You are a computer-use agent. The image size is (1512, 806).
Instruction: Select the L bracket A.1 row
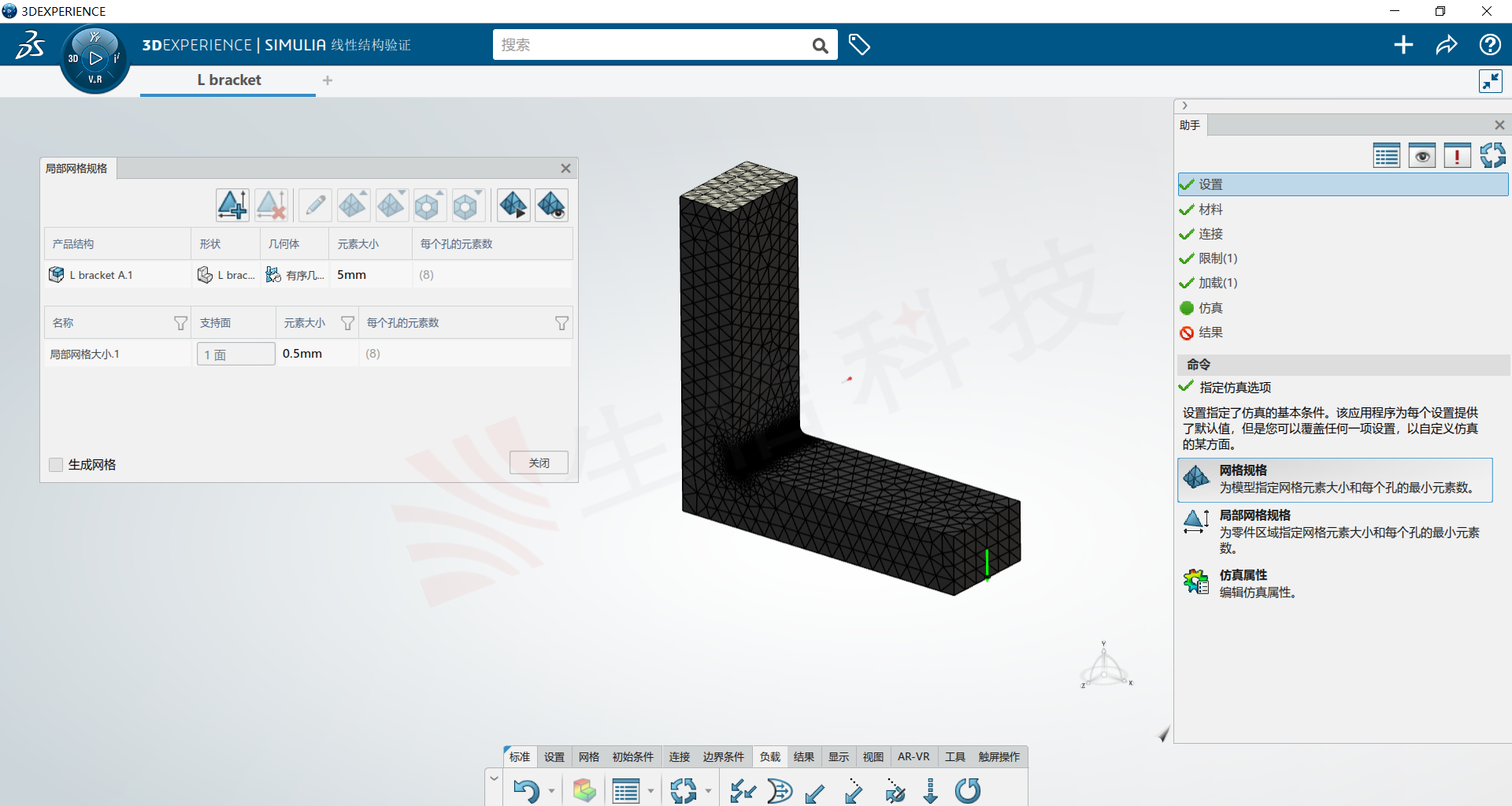click(309, 275)
